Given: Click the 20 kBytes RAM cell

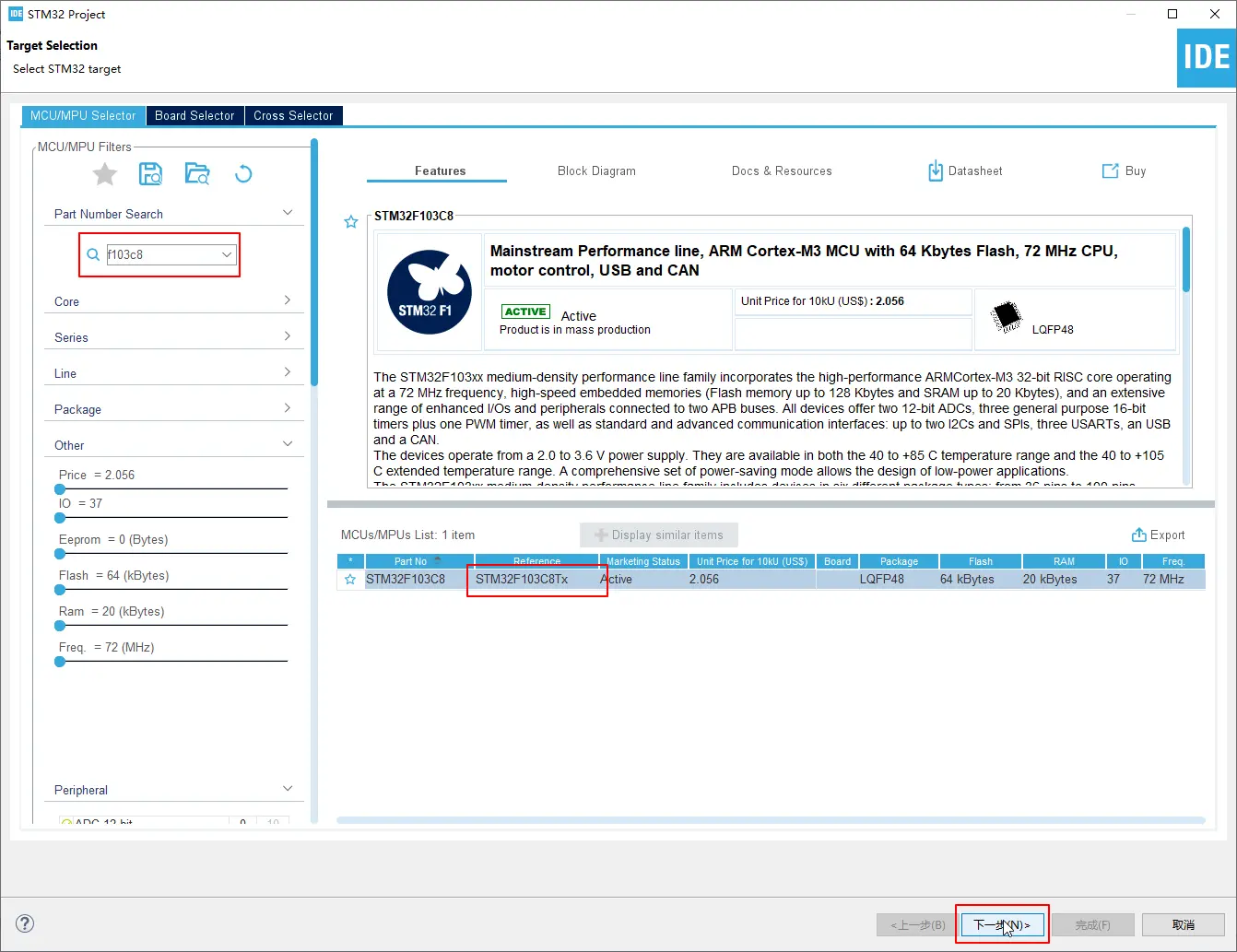Looking at the screenshot, I should click(1064, 580).
